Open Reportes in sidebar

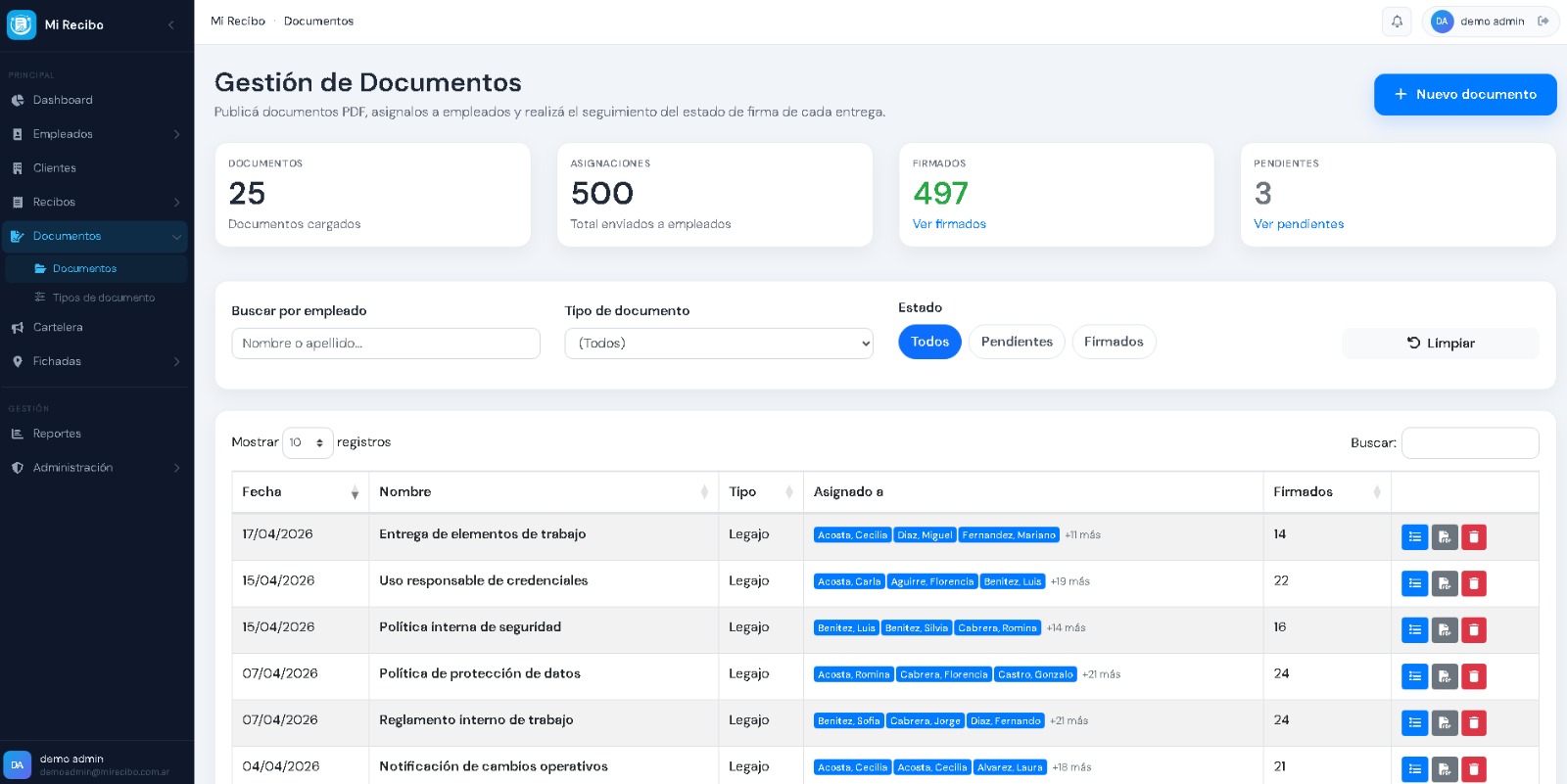tap(96, 434)
